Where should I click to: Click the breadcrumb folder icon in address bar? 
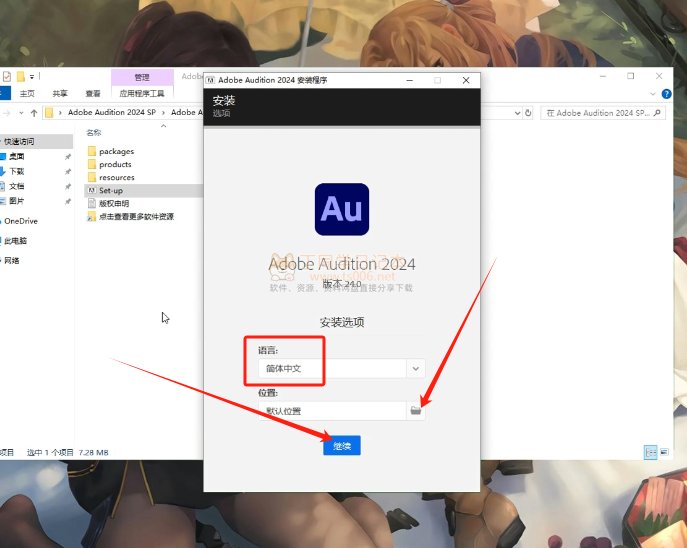pyautogui.click(x=49, y=113)
